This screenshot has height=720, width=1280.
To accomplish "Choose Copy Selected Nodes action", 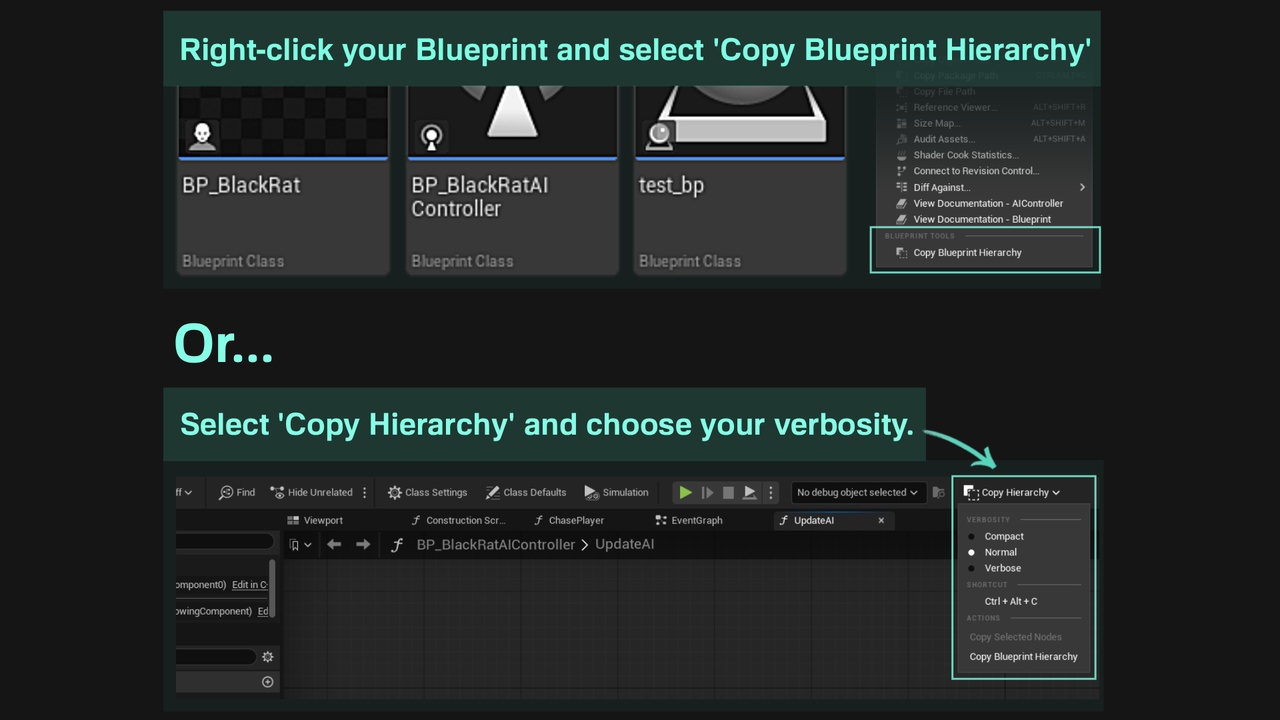I will point(1015,637).
